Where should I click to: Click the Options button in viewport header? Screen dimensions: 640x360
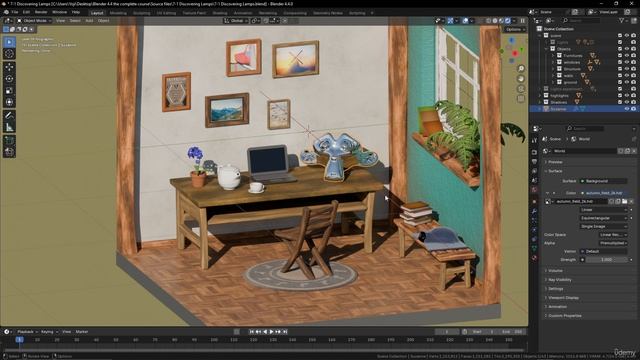pos(514,29)
